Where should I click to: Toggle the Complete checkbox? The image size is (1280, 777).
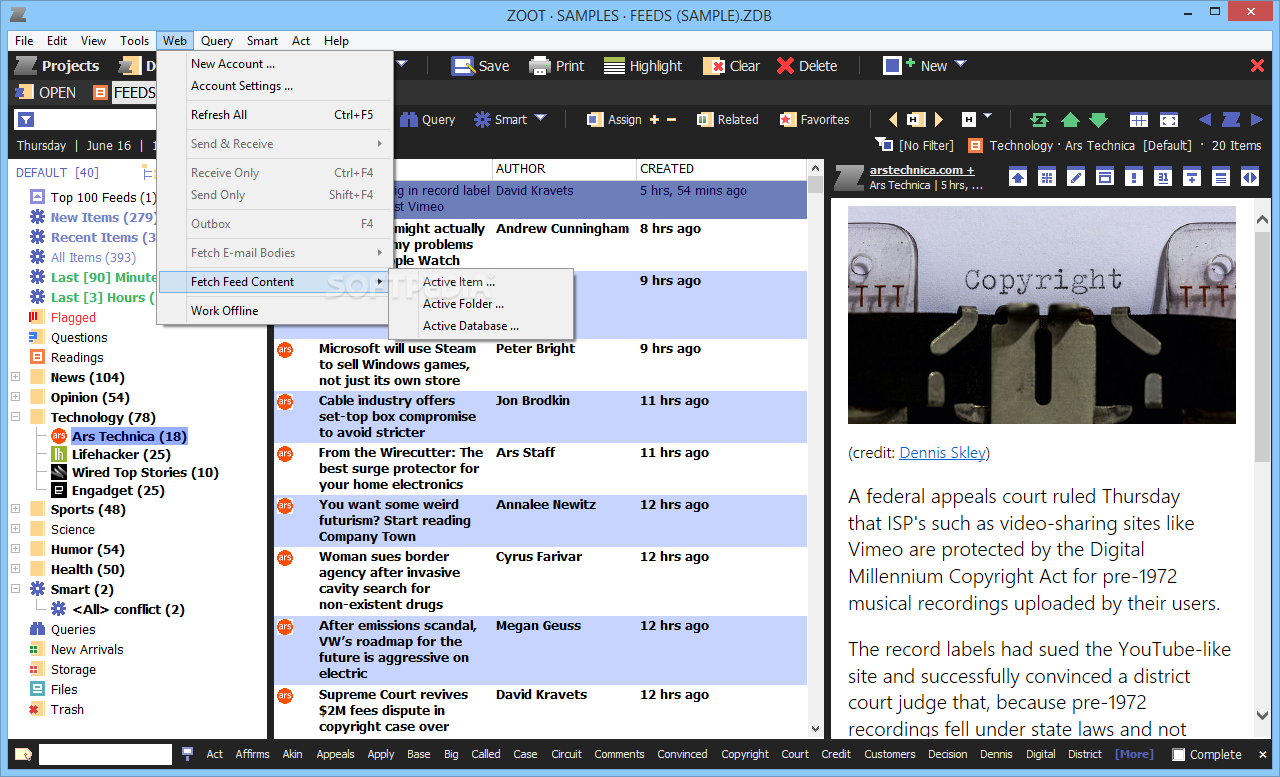tap(1179, 754)
